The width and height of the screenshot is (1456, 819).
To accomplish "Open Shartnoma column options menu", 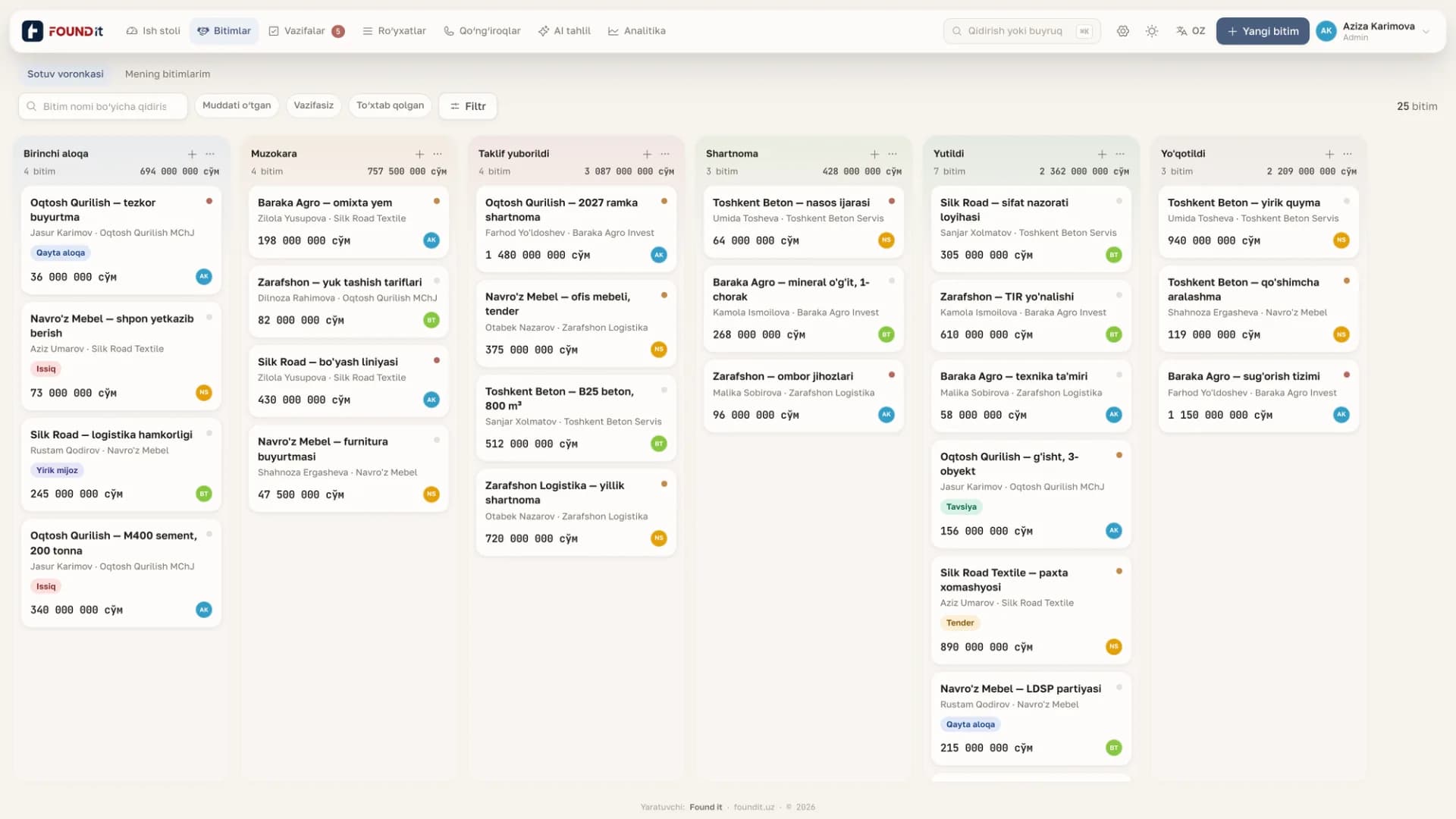I will pyautogui.click(x=893, y=154).
